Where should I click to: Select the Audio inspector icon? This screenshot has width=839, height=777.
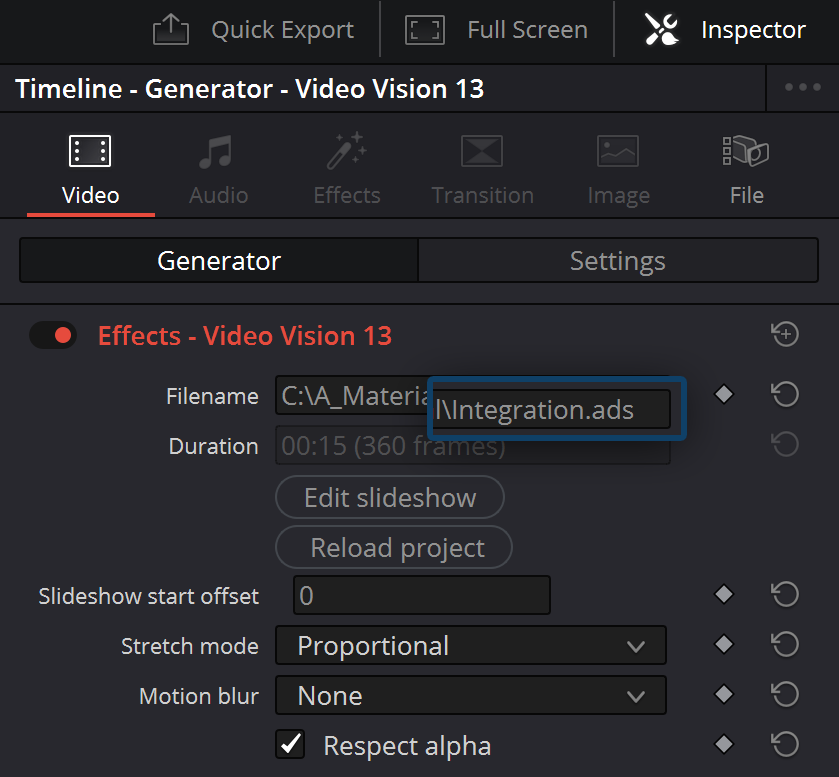click(218, 165)
